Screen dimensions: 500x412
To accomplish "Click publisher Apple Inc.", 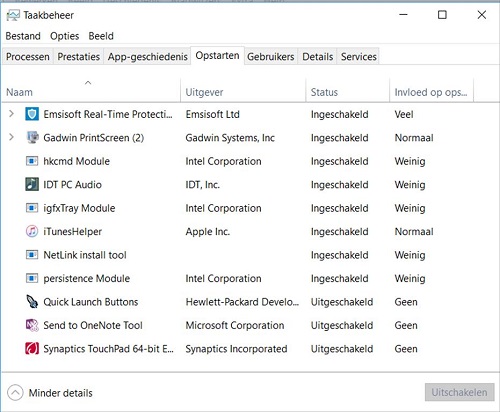I will (x=208, y=232).
